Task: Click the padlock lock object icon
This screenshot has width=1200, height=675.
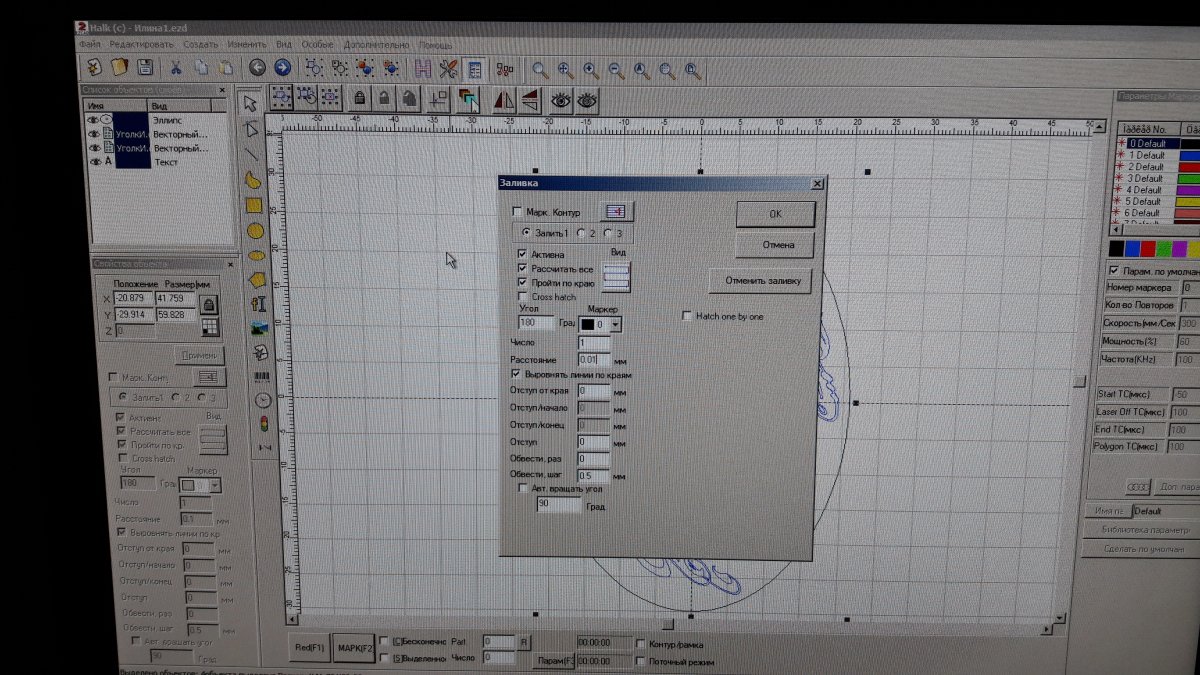Action: click(358, 98)
